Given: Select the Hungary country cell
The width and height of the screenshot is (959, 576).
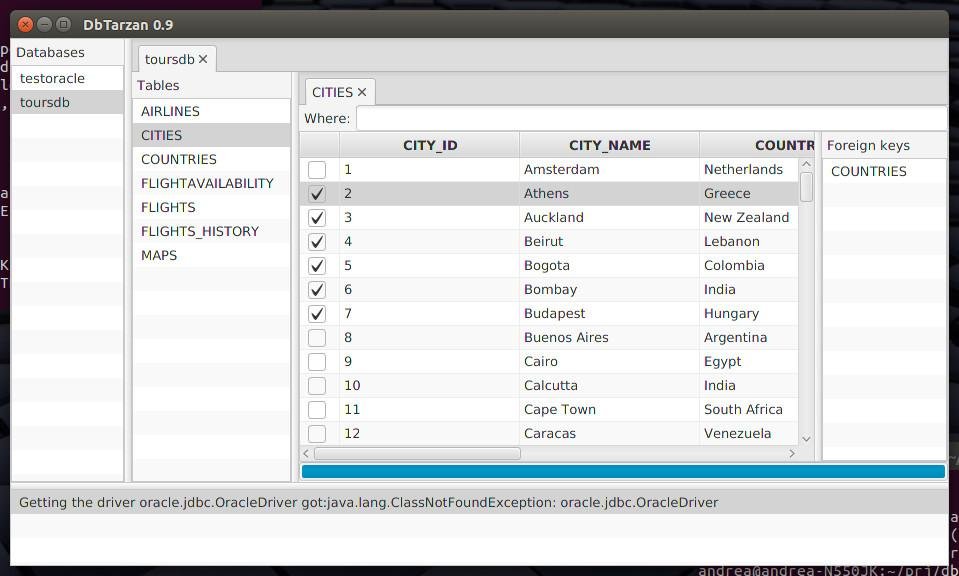Looking at the screenshot, I should pos(749,314).
